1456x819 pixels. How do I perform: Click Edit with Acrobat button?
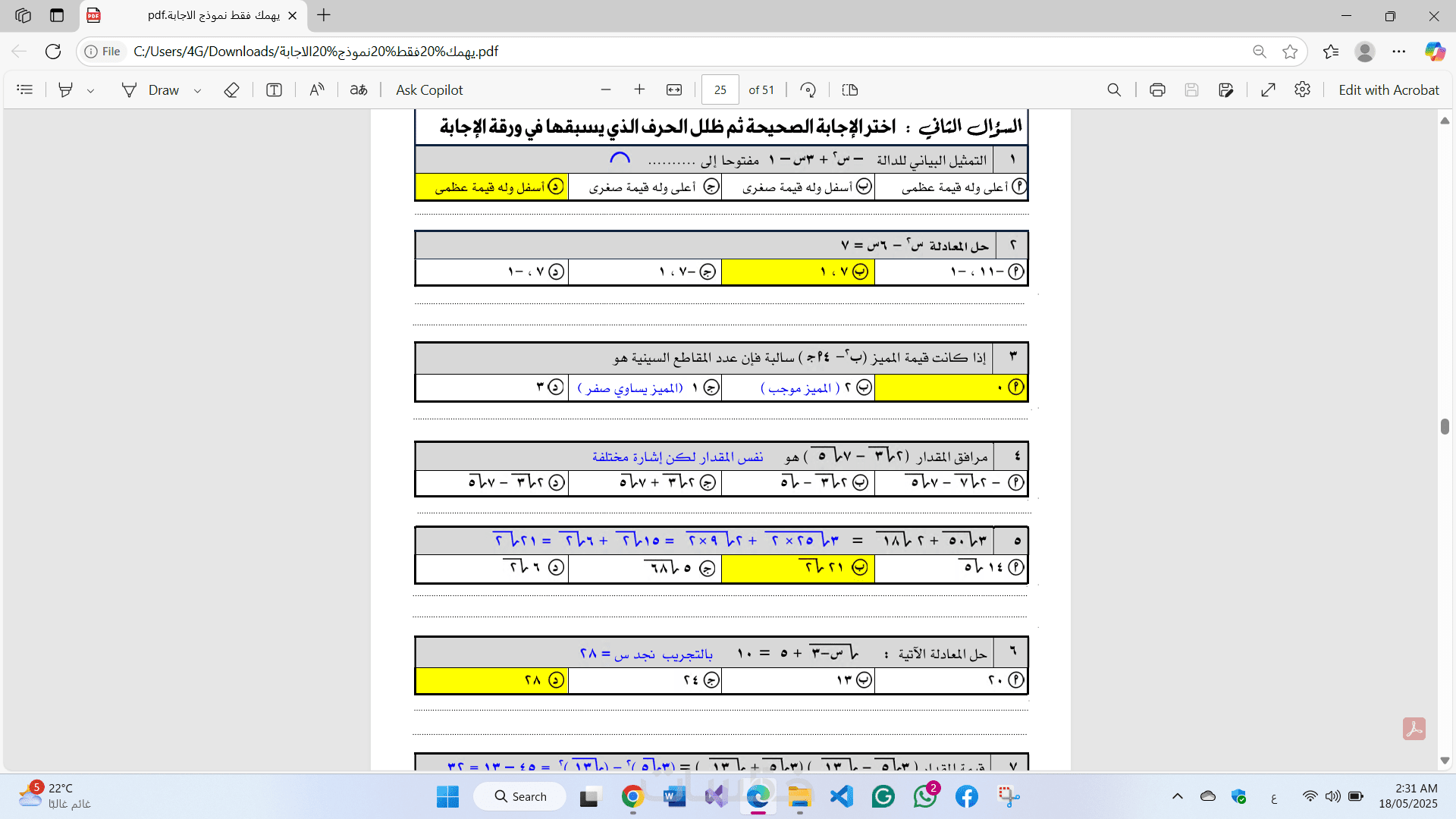tap(1389, 90)
